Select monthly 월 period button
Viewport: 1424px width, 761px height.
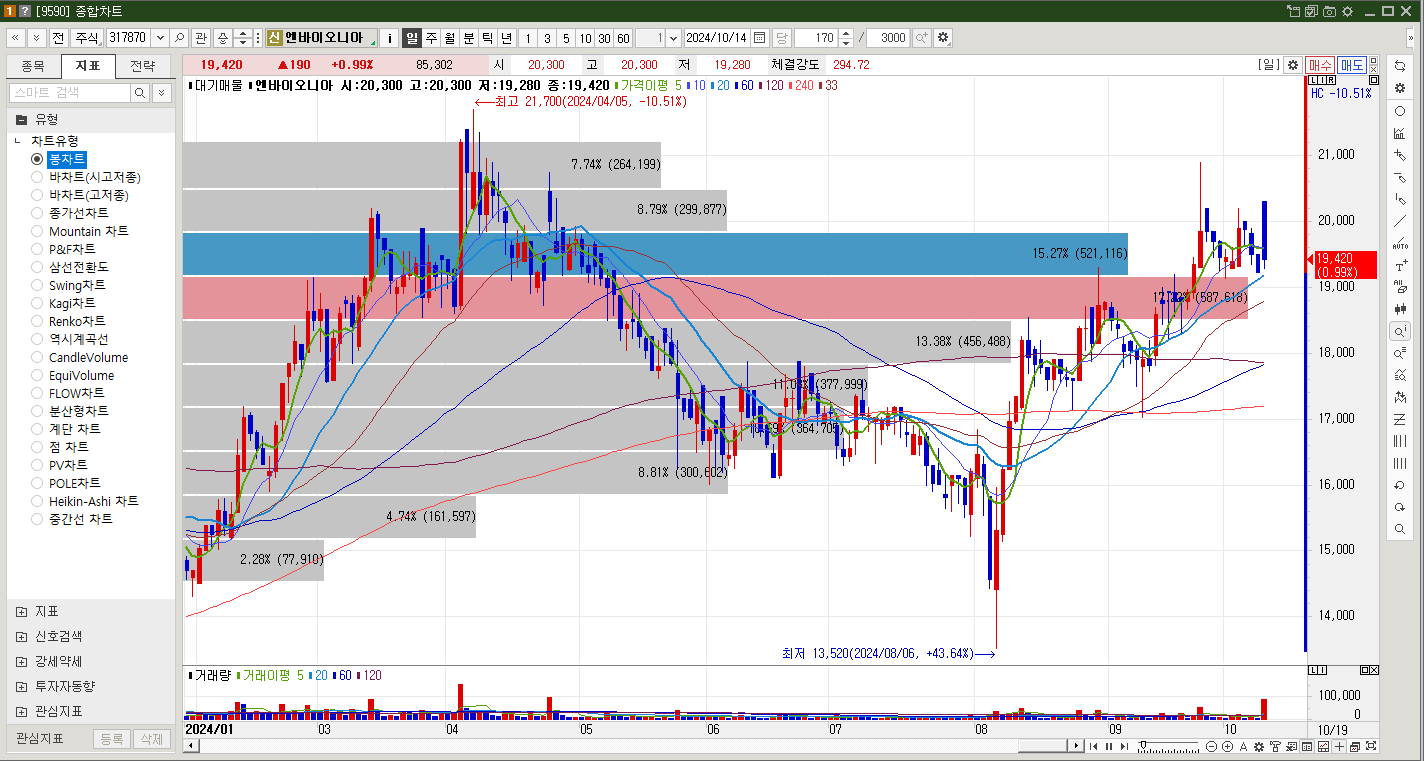450,38
